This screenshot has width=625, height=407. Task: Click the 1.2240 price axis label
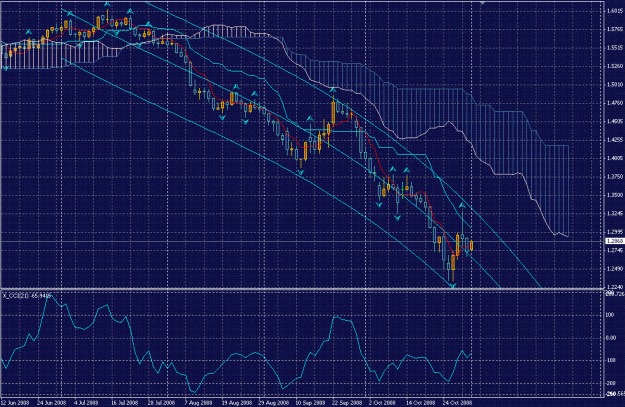(615, 287)
